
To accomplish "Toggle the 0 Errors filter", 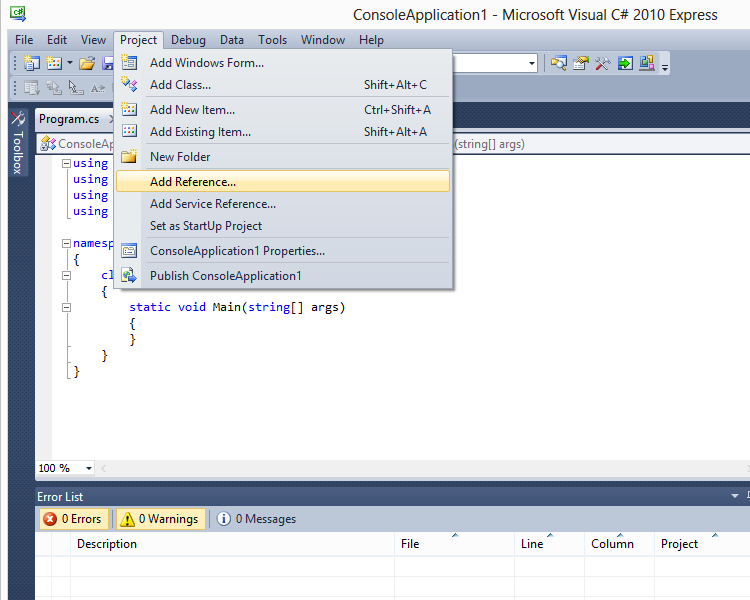I will point(74,519).
